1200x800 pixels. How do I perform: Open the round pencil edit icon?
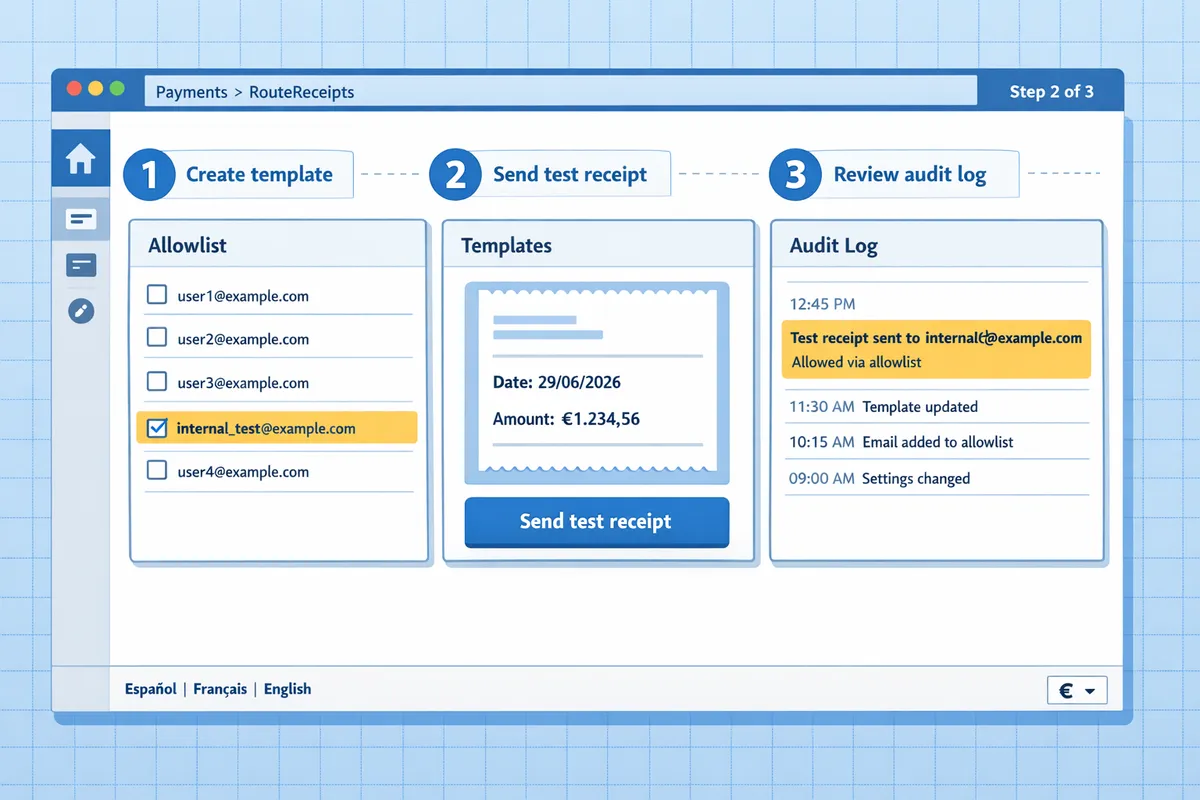80,310
